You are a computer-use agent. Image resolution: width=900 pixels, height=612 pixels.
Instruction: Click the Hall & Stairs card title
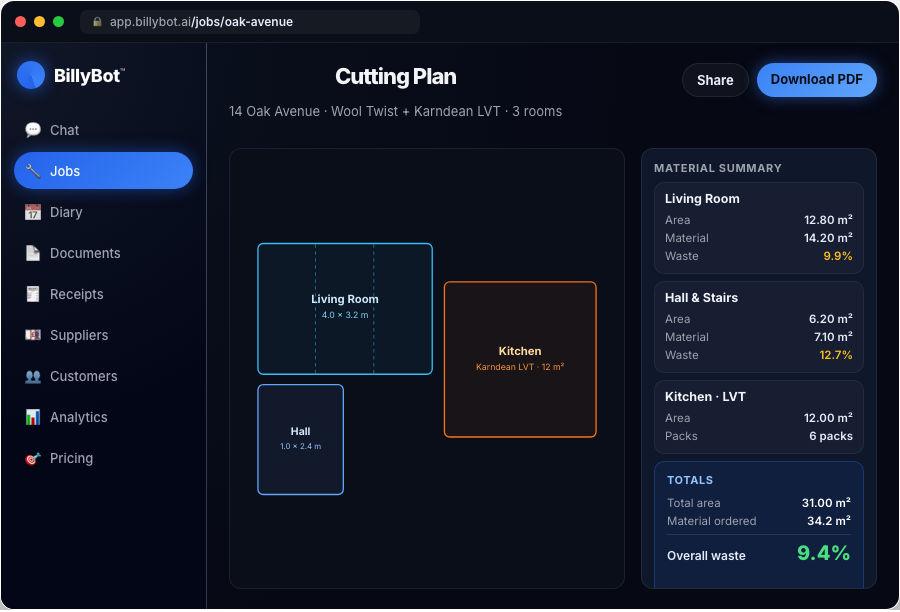[x=701, y=297]
